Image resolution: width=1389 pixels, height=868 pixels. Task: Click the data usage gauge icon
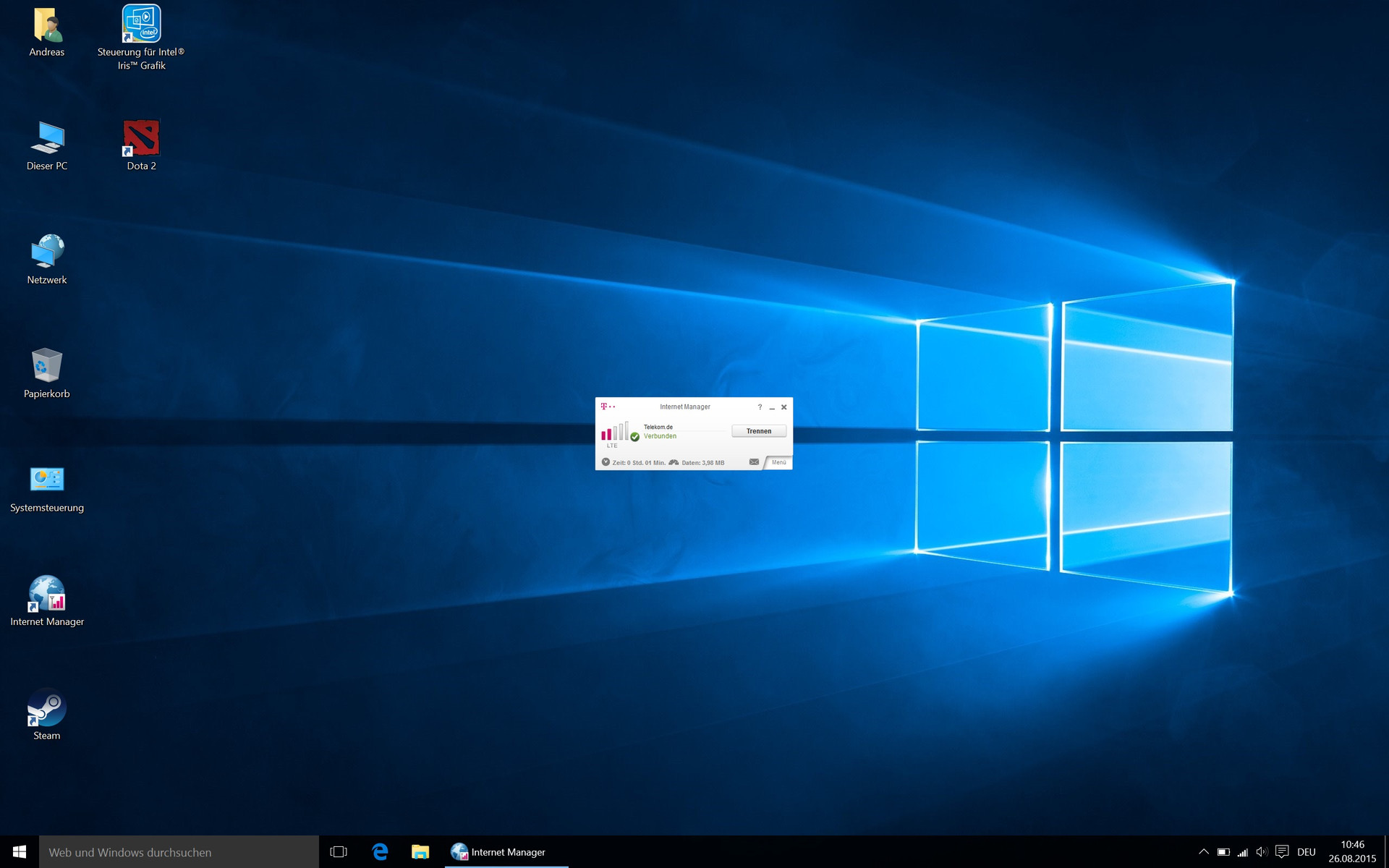pos(674,462)
